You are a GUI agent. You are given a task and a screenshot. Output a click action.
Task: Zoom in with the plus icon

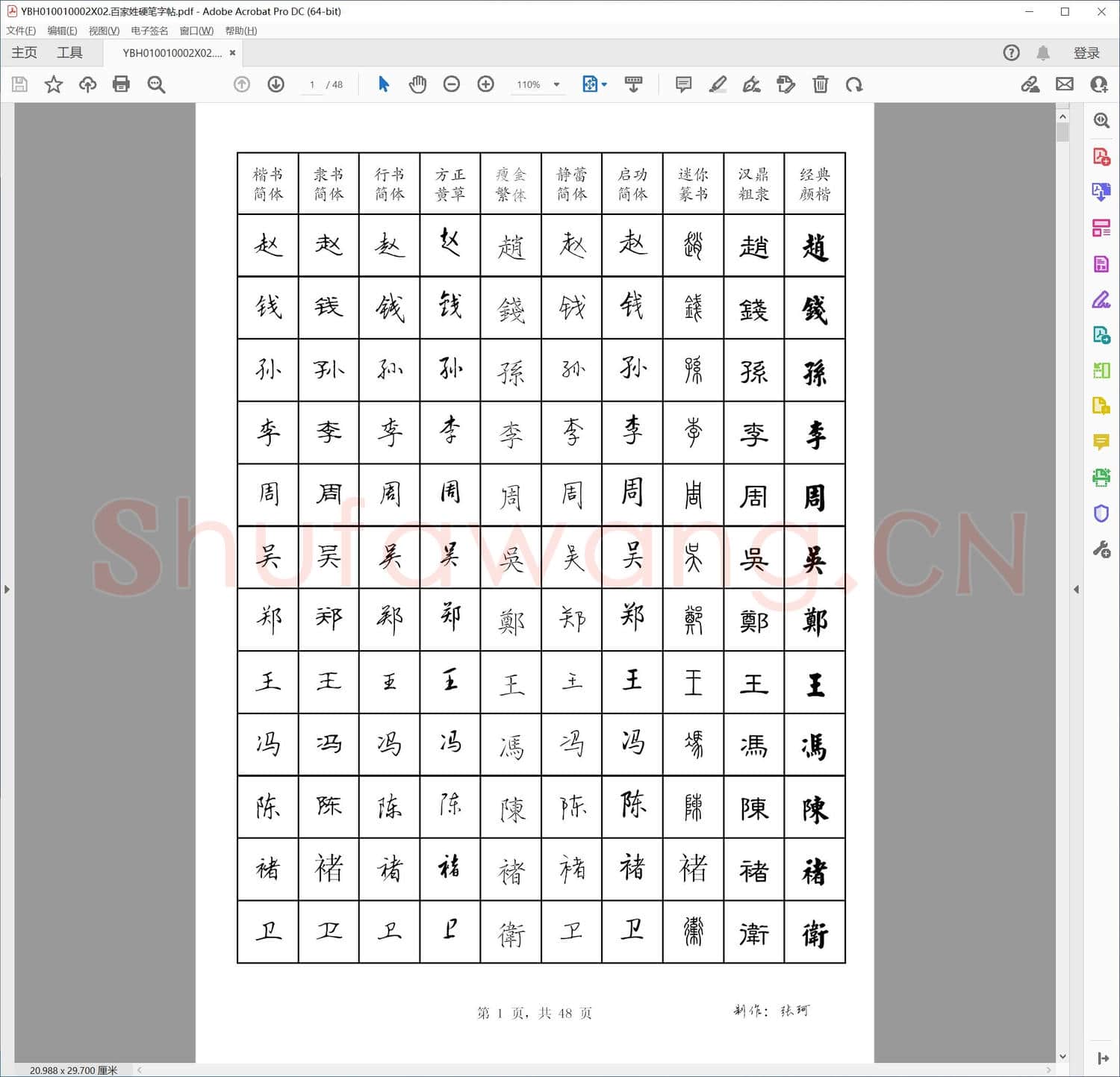pos(486,84)
